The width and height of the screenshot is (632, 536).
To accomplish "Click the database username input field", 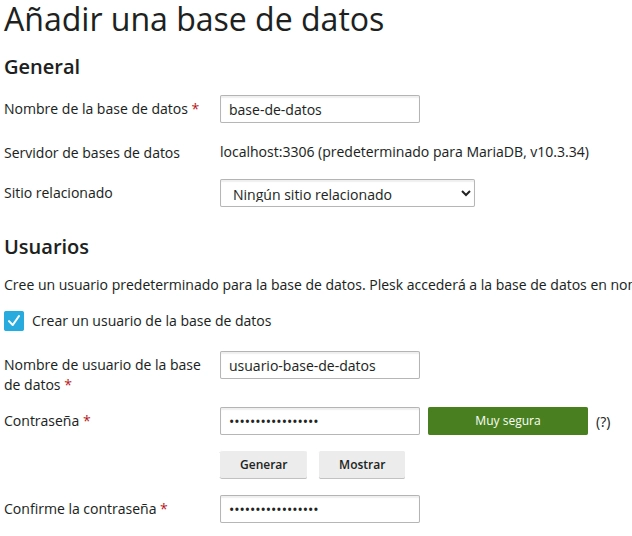I will pos(320,365).
